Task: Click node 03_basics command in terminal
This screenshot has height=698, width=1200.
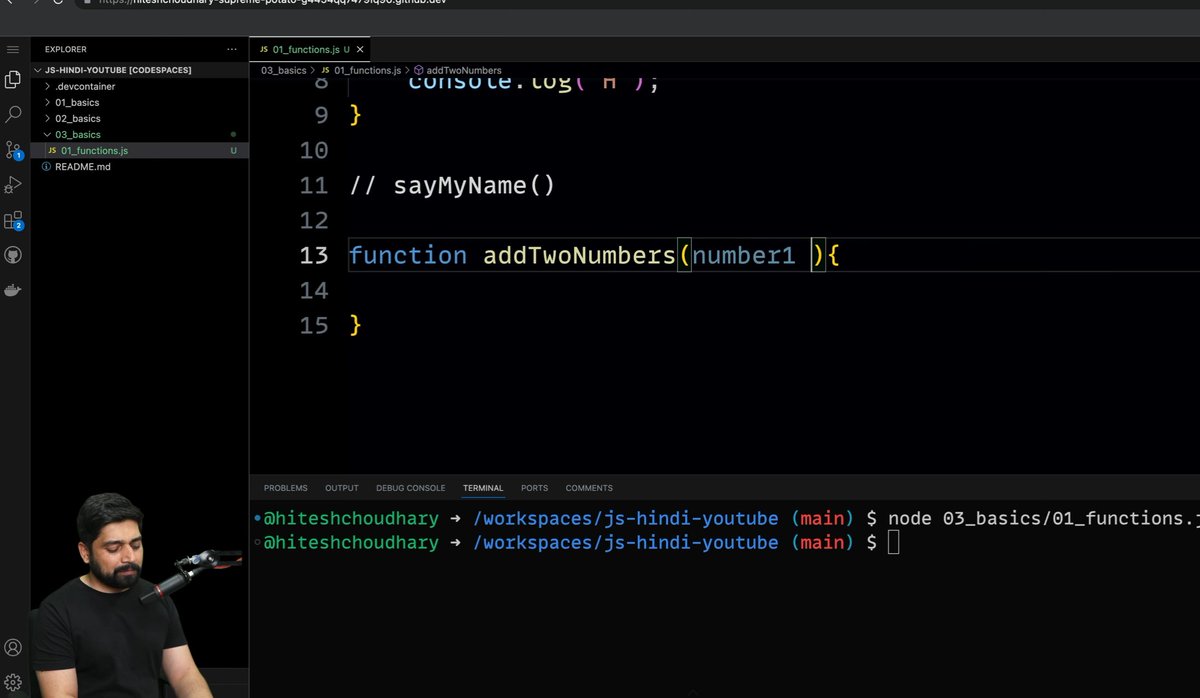Action: [x=1043, y=518]
